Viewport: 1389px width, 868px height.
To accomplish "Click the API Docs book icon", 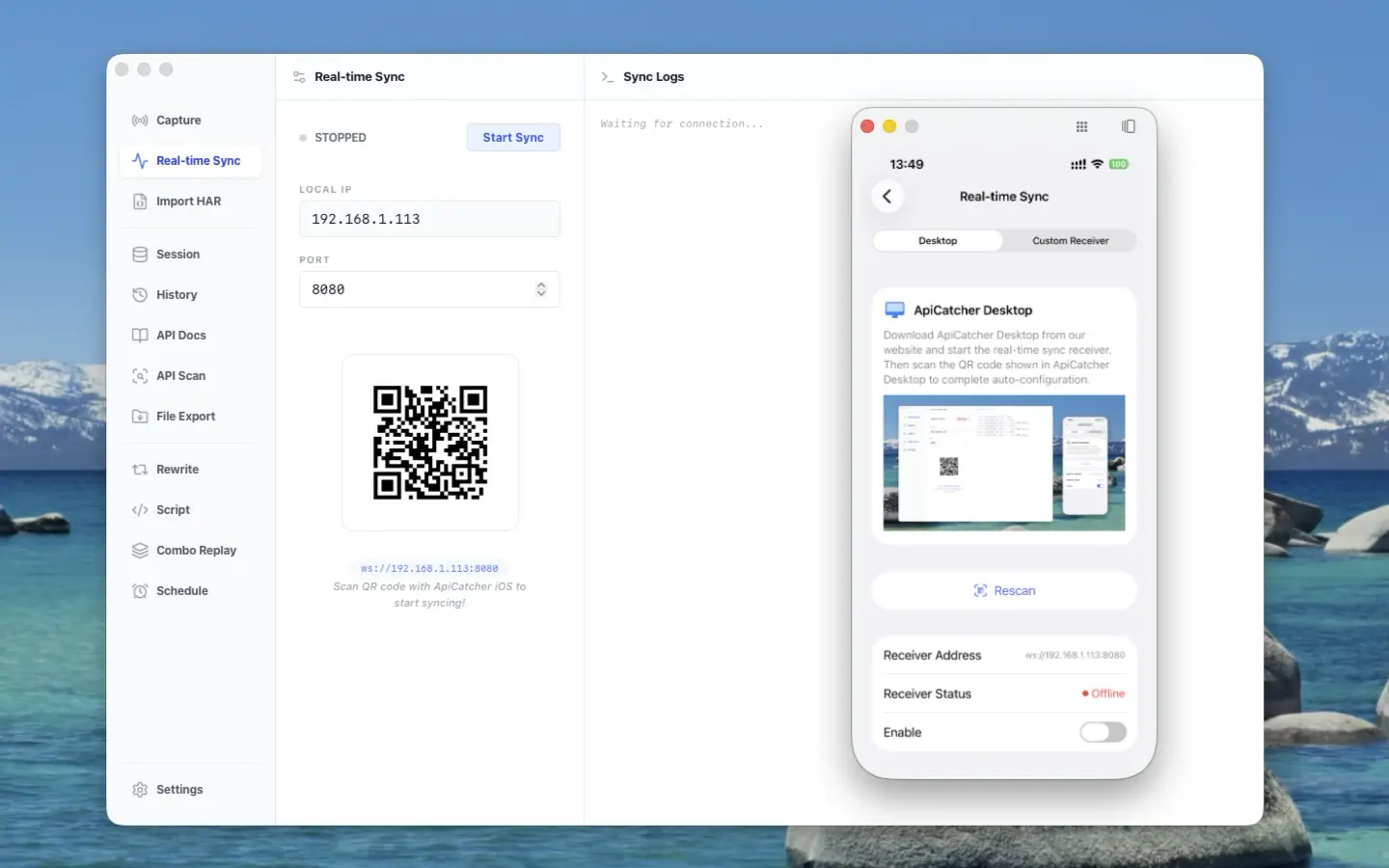I will 140,336.
